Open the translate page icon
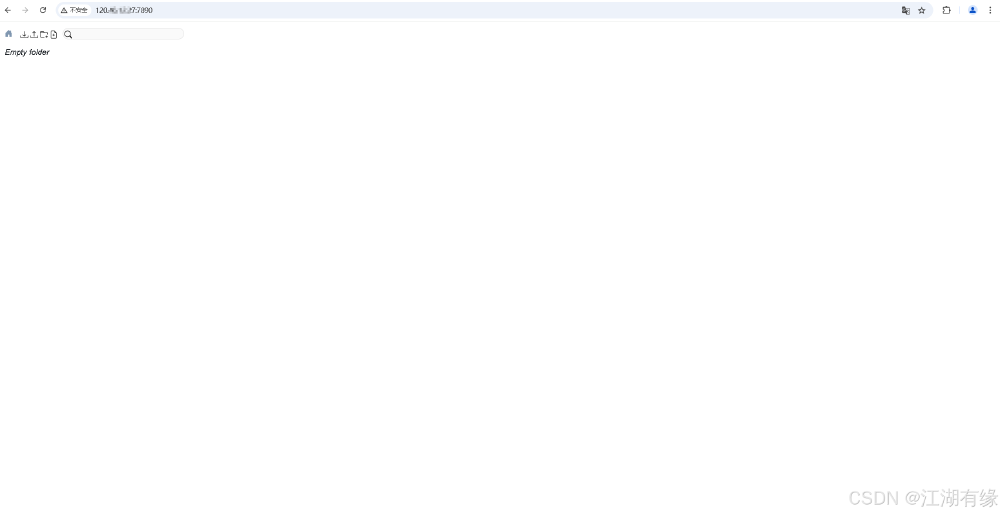The height and width of the screenshot is (514, 1000). tap(906, 10)
